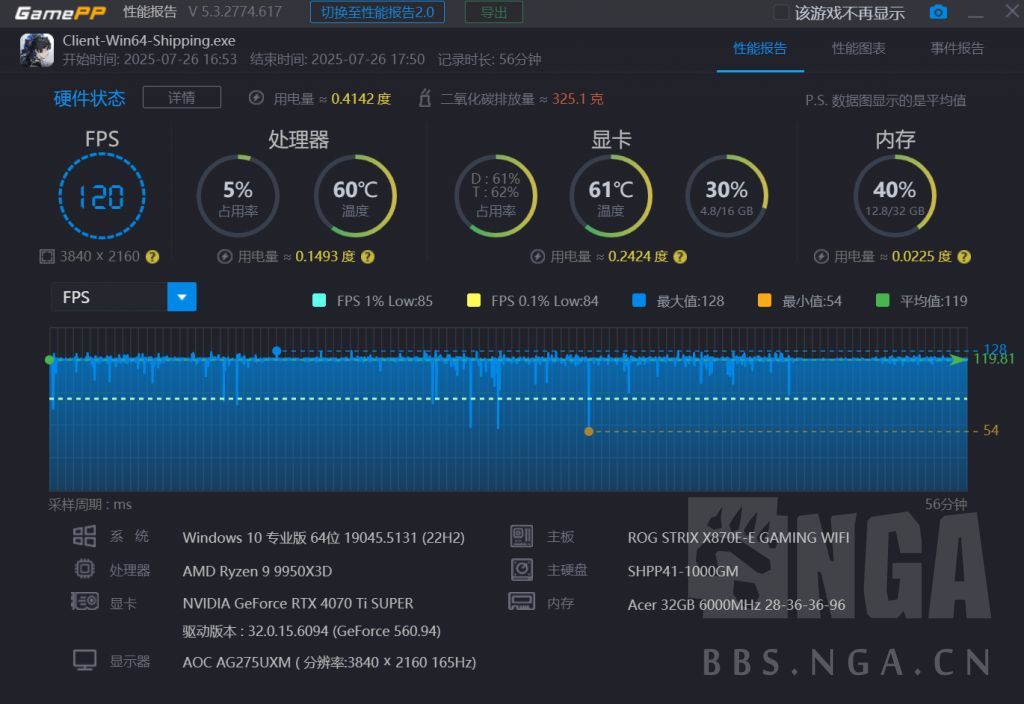Click the 处理器 processor info icon
This screenshot has height=704, width=1024.
pos(84,569)
